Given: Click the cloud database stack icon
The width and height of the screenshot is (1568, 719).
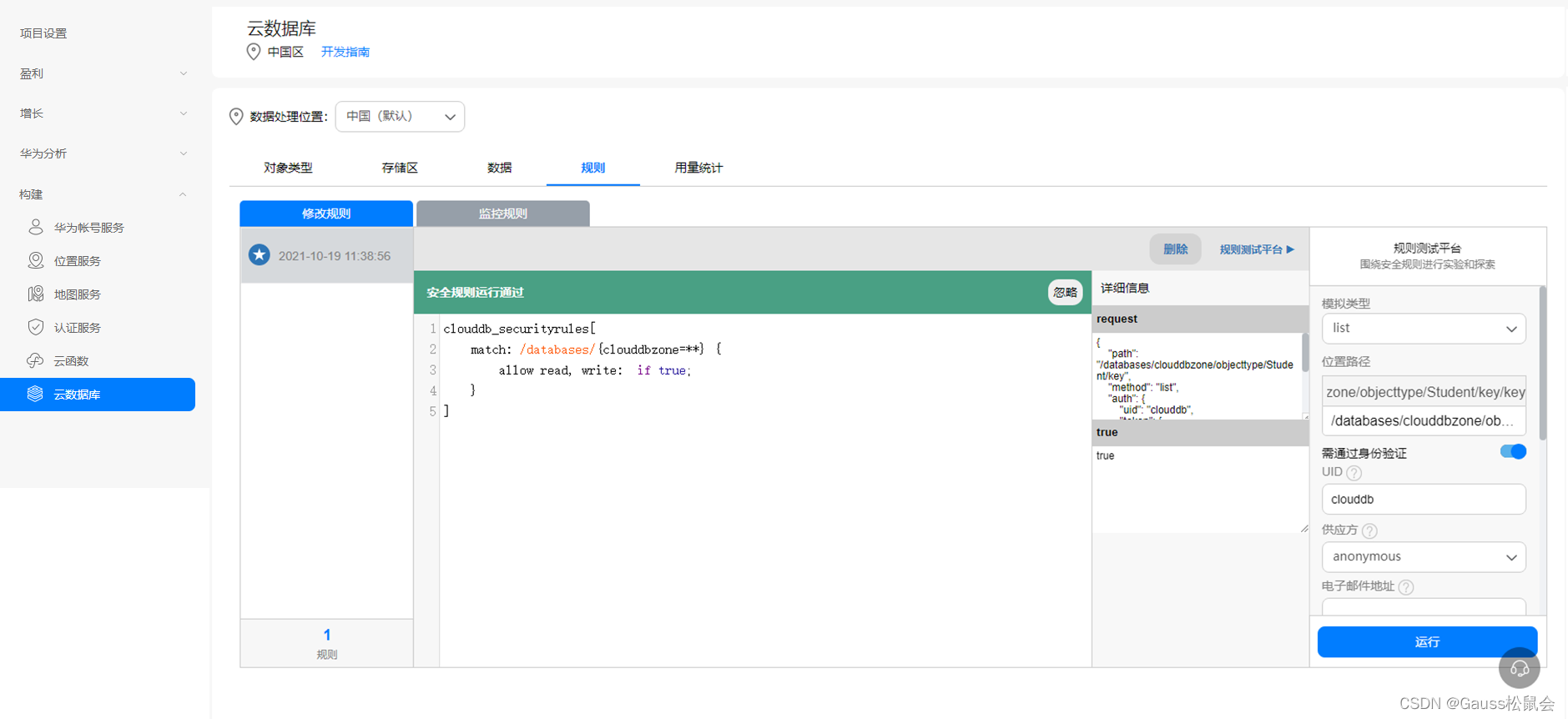Looking at the screenshot, I should (35, 394).
